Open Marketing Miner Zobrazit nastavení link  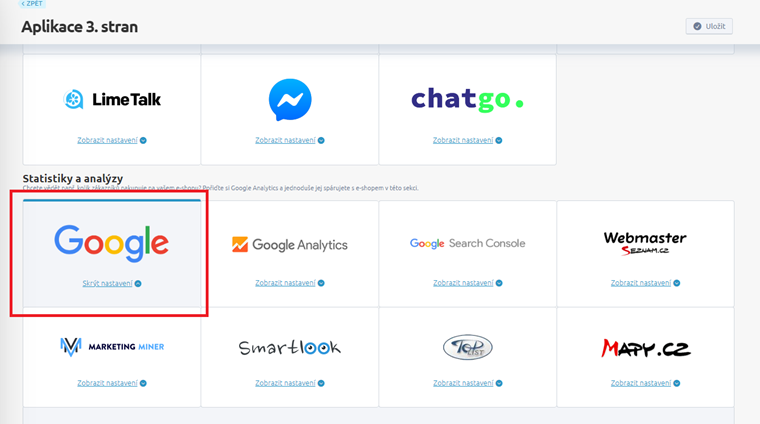[107, 383]
